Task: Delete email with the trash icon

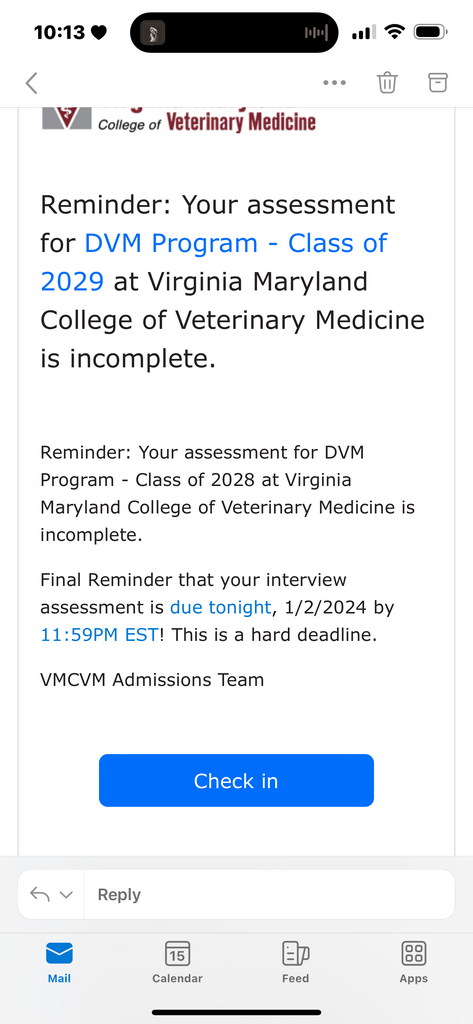Action: coord(387,82)
